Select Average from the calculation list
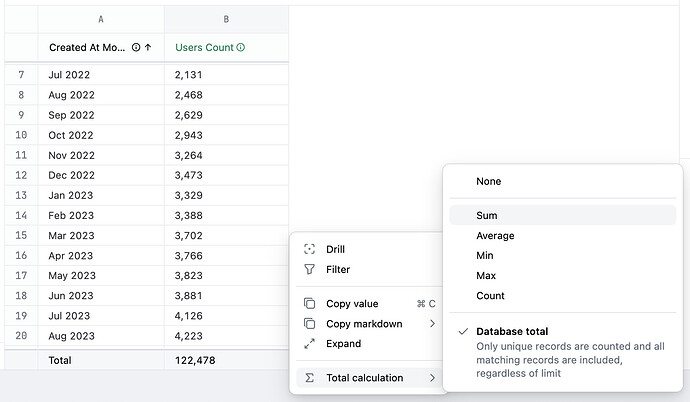The image size is (690, 402). point(495,236)
